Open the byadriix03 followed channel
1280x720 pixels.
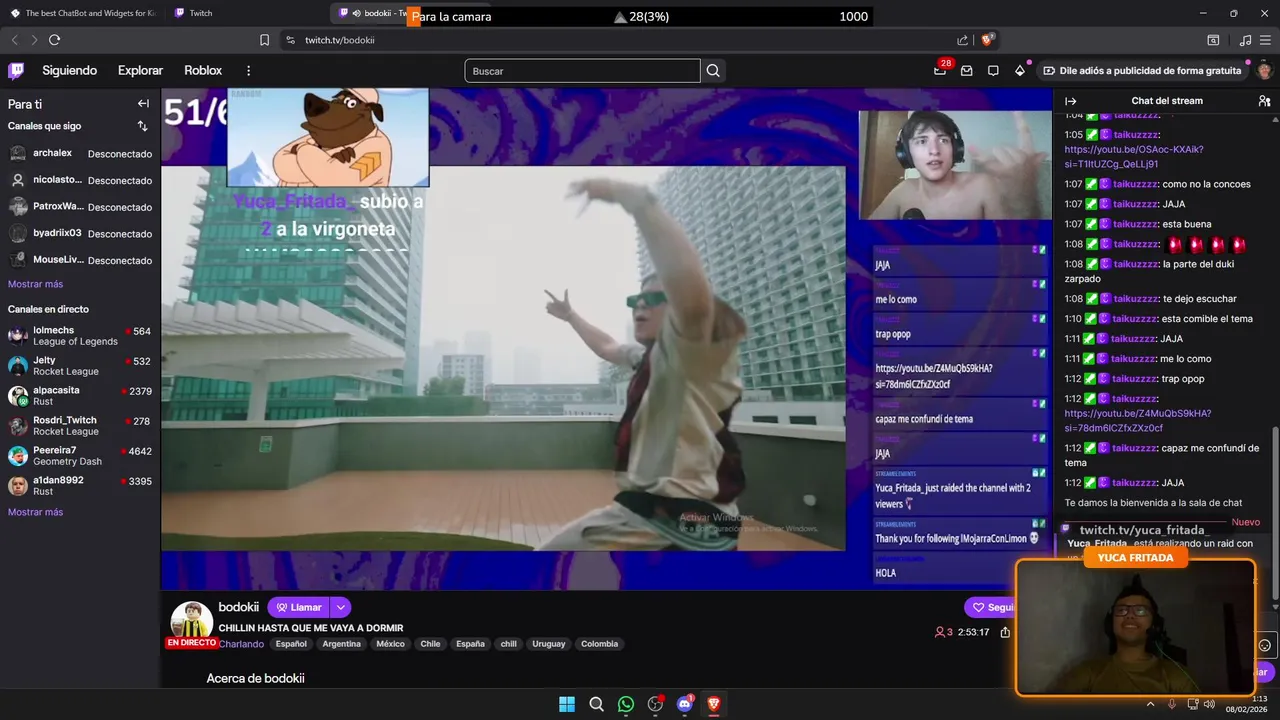pos(80,233)
